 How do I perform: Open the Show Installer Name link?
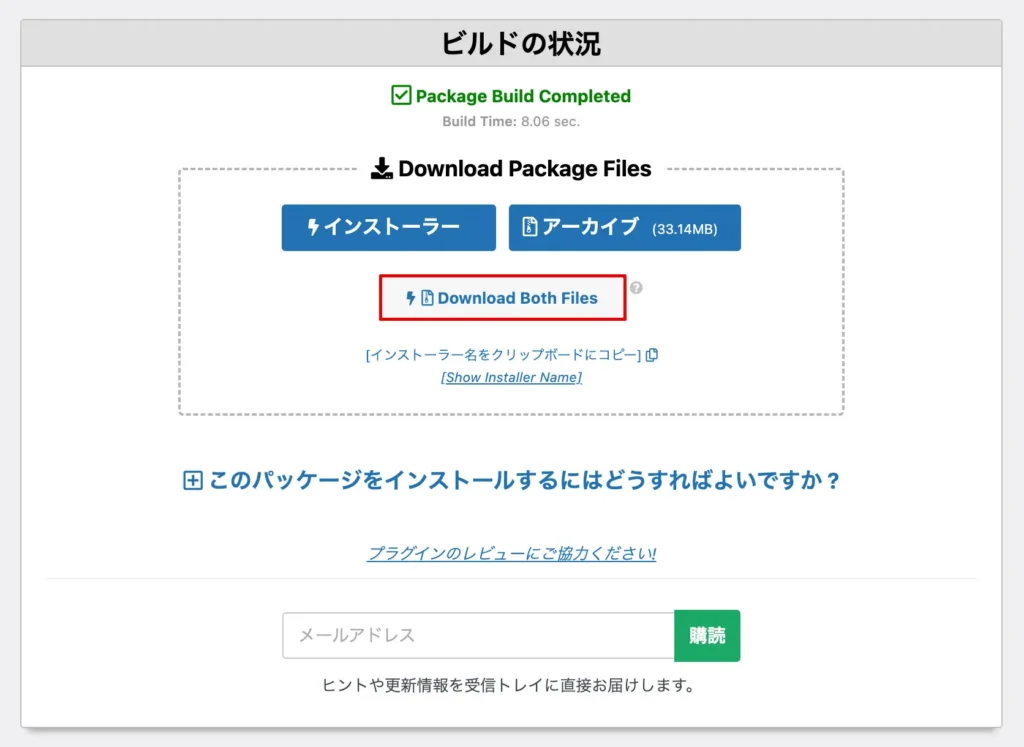click(x=511, y=377)
